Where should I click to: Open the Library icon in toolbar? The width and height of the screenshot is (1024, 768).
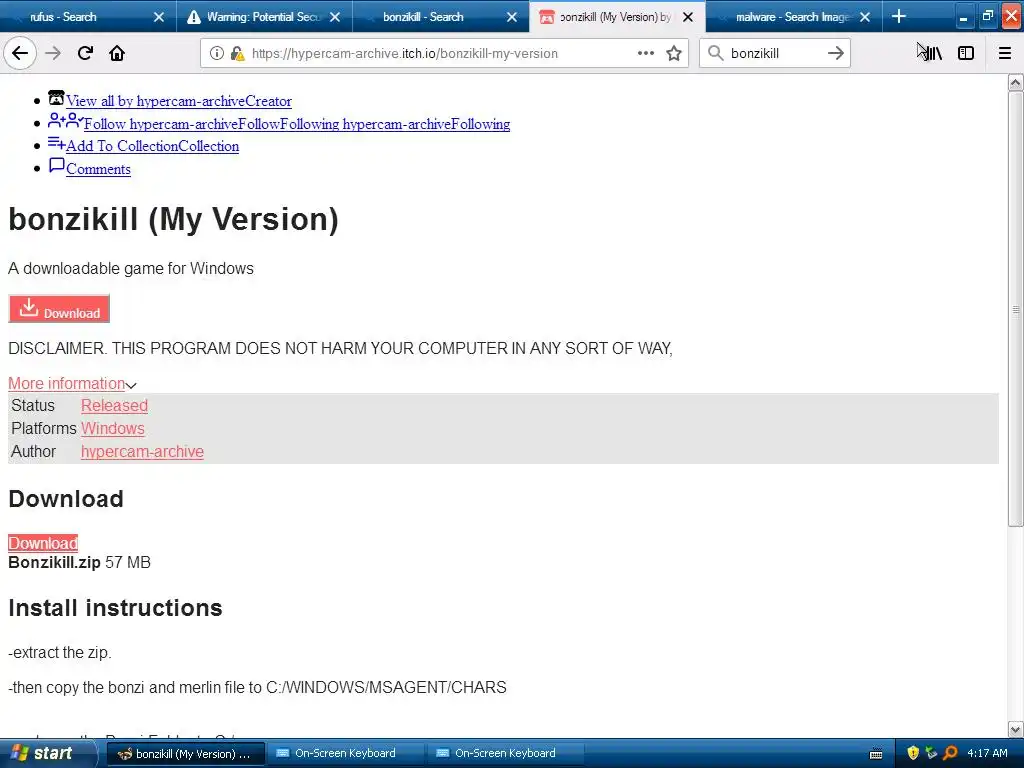pos(932,53)
